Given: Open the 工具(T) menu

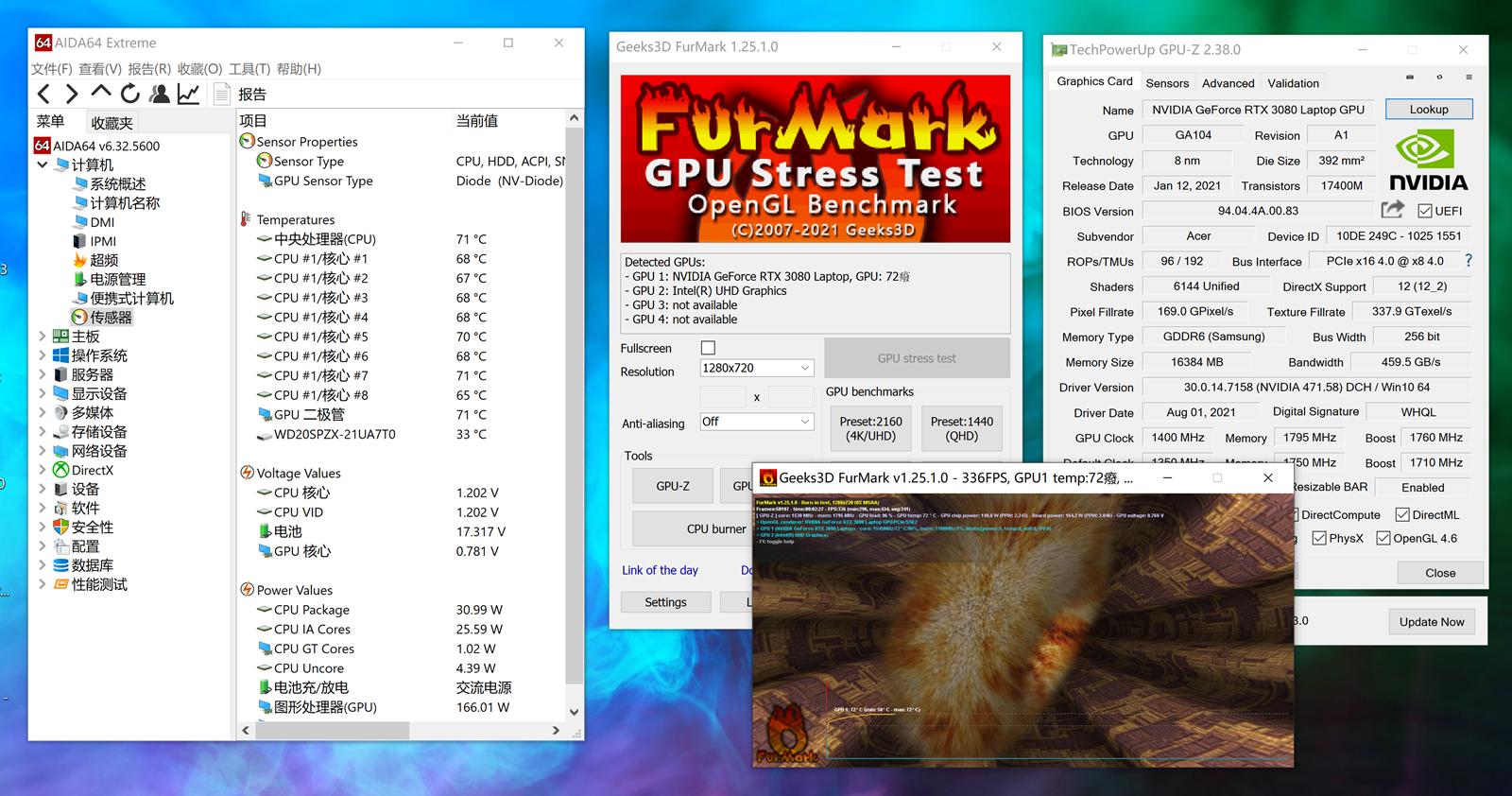Looking at the screenshot, I should [x=249, y=69].
